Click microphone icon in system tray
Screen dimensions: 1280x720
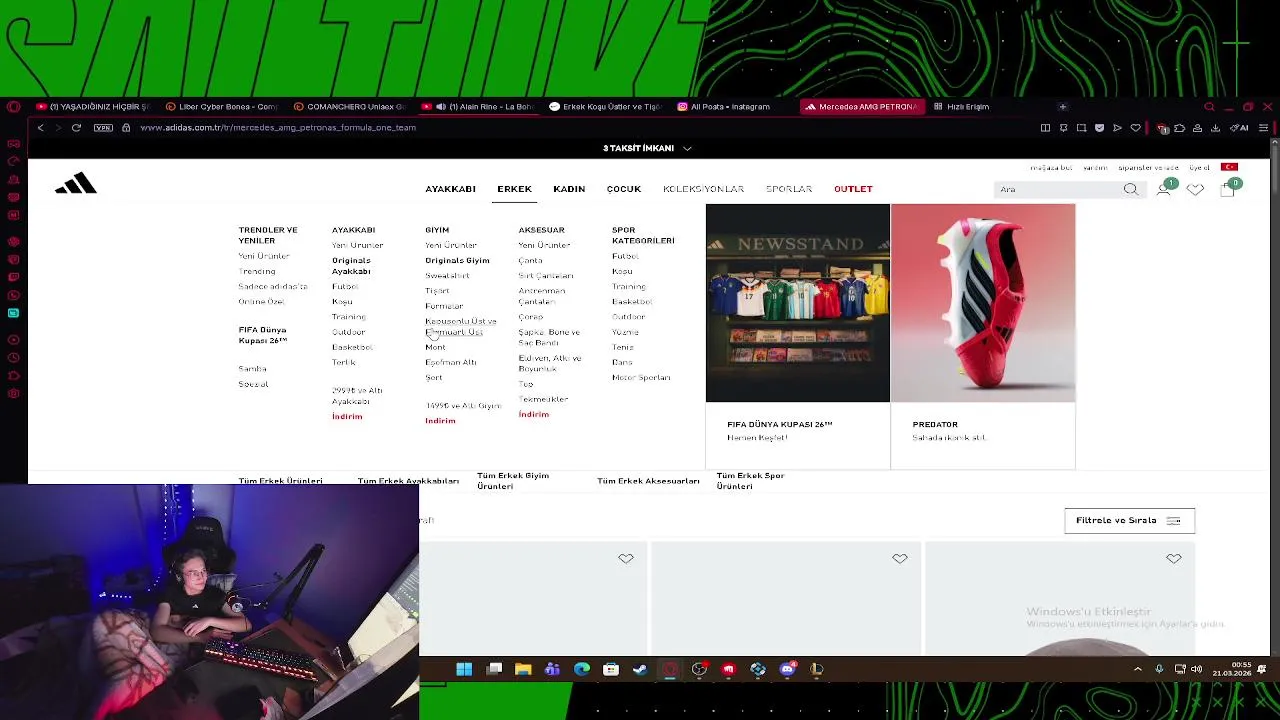(1160, 669)
